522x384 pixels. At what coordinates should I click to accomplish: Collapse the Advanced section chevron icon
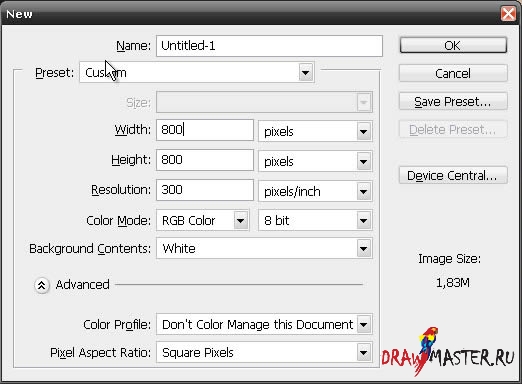tap(42, 285)
